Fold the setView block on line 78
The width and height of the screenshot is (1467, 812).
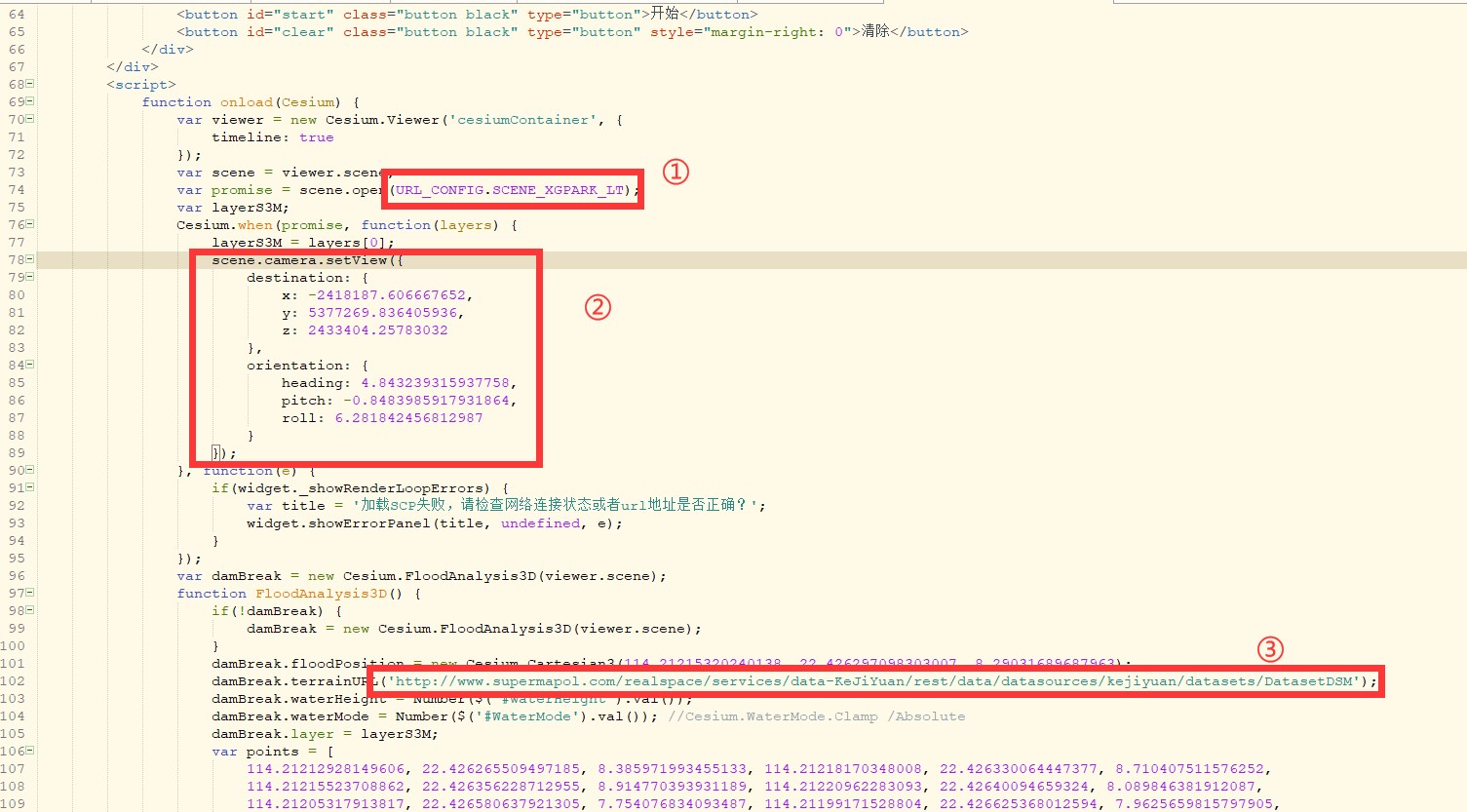point(30,259)
